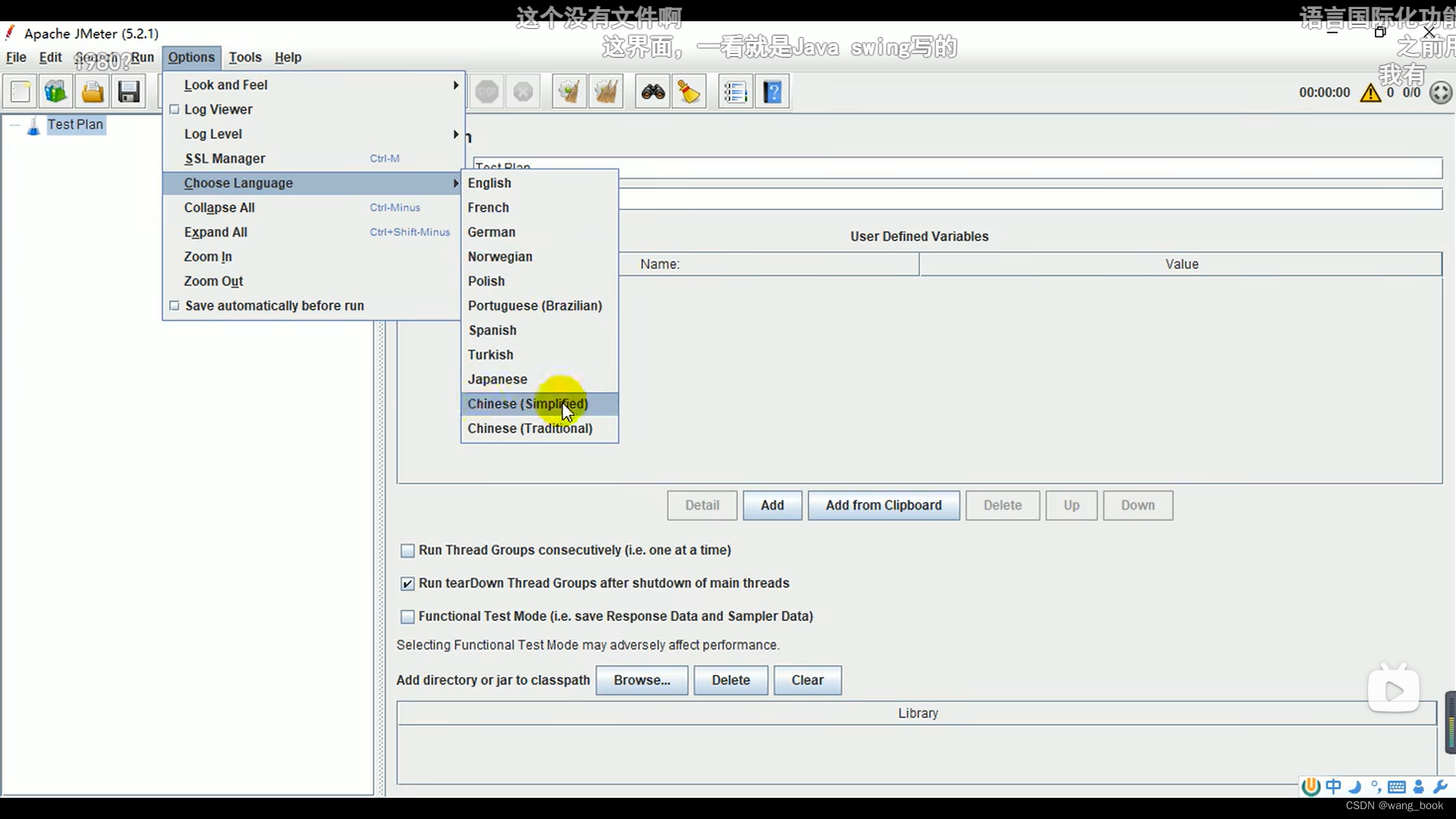The height and width of the screenshot is (819, 1456).
Task: Toggle the Log Viewer checkbox
Action: click(174, 109)
